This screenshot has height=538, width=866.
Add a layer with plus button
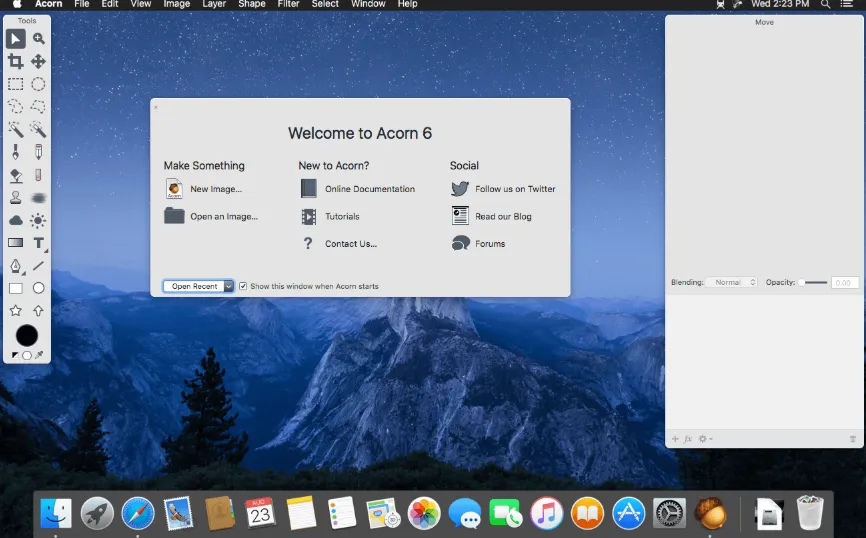(675, 439)
